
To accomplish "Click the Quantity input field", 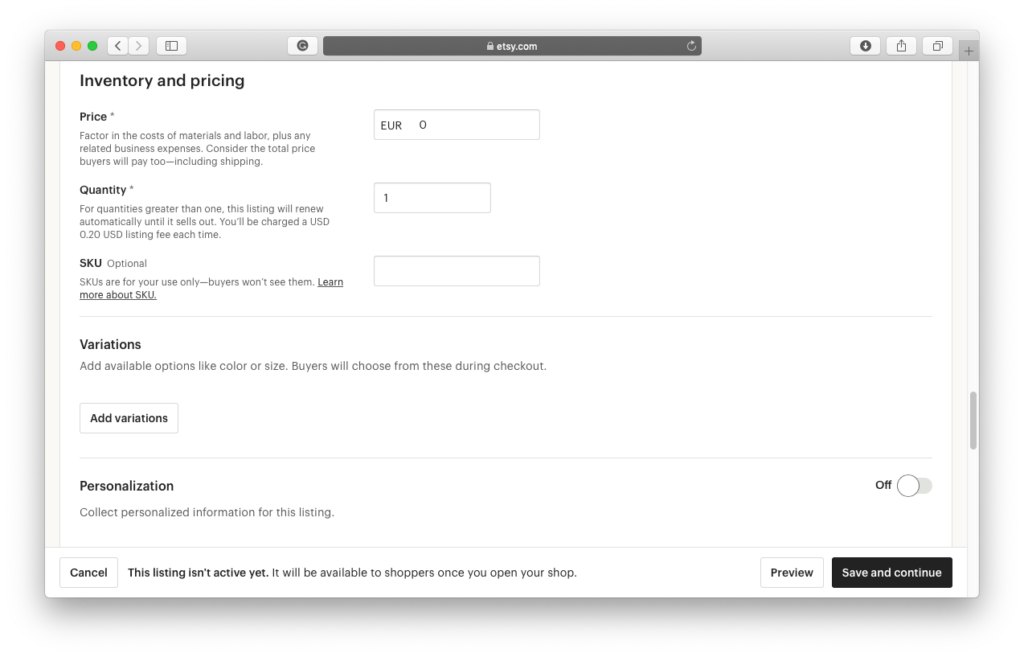I will pyautogui.click(x=432, y=198).
